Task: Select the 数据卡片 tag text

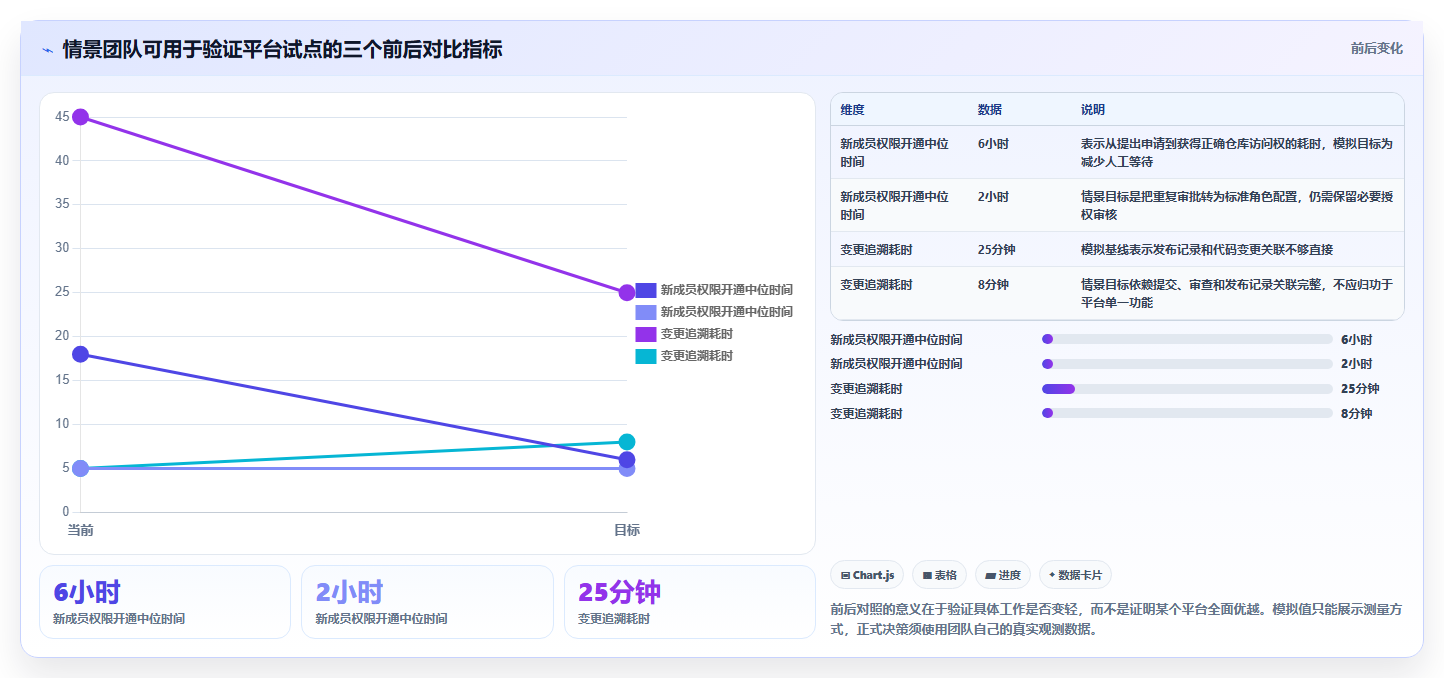Action: [x=1080, y=575]
